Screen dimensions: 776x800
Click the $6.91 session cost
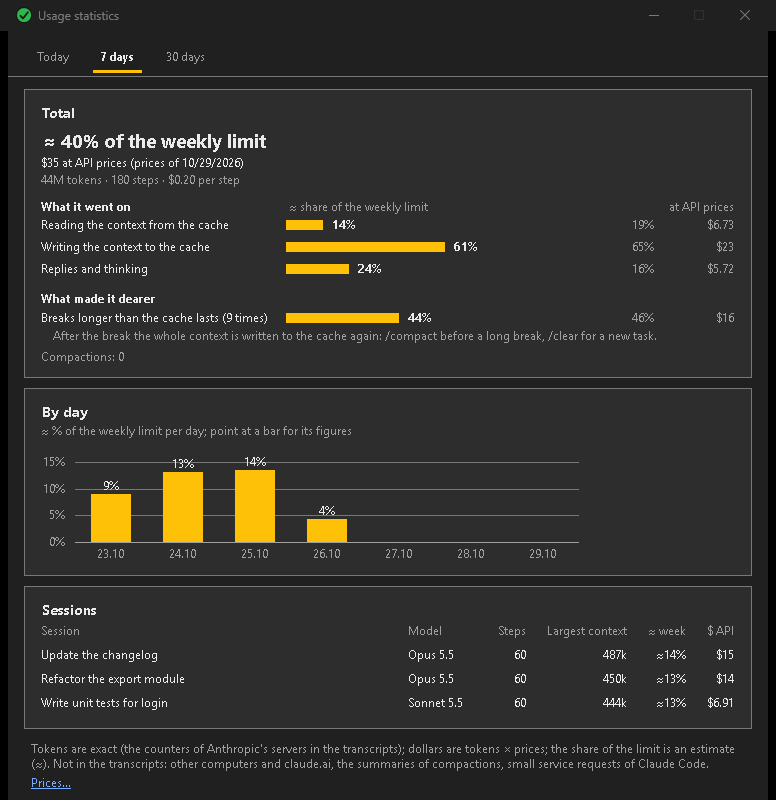pyautogui.click(x=720, y=703)
